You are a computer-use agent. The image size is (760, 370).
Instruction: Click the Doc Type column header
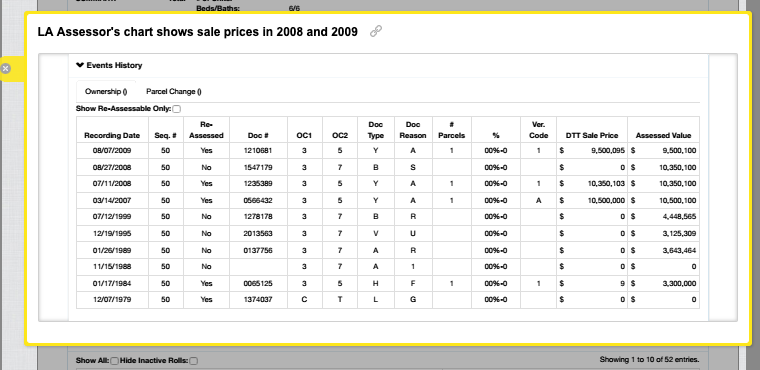tap(376, 130)
